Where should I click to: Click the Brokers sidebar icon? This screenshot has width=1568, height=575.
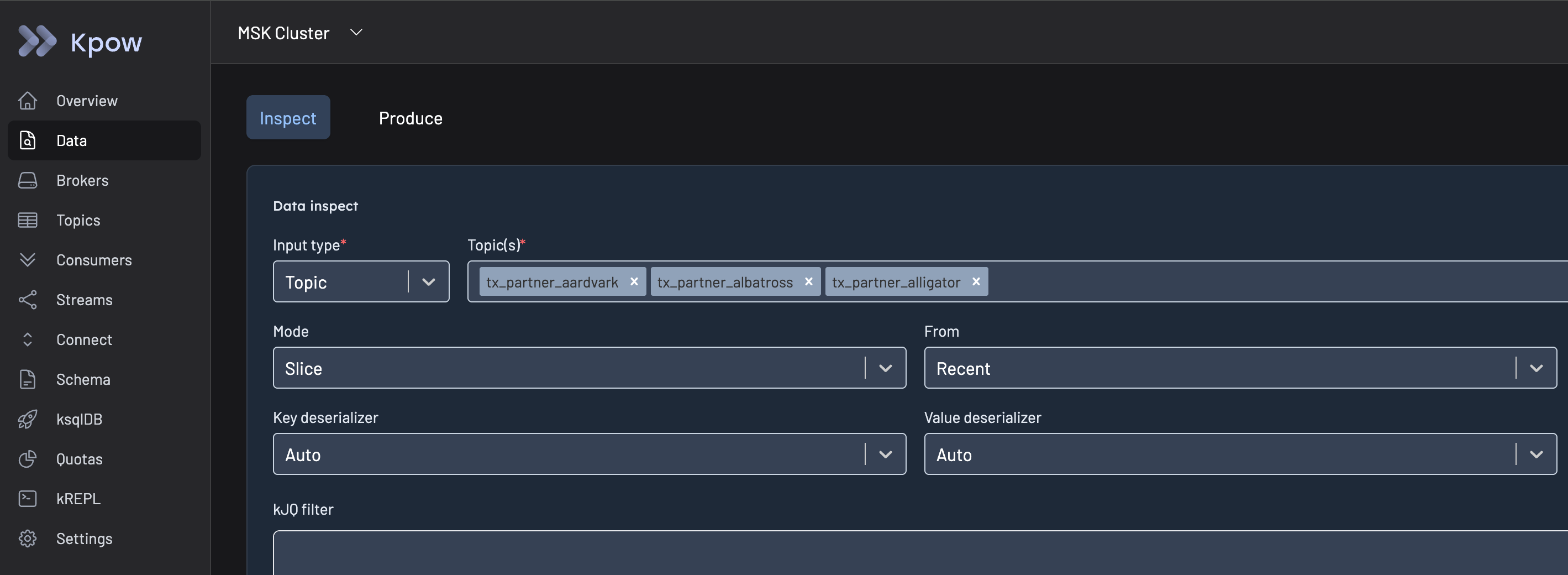click(28, 180)
